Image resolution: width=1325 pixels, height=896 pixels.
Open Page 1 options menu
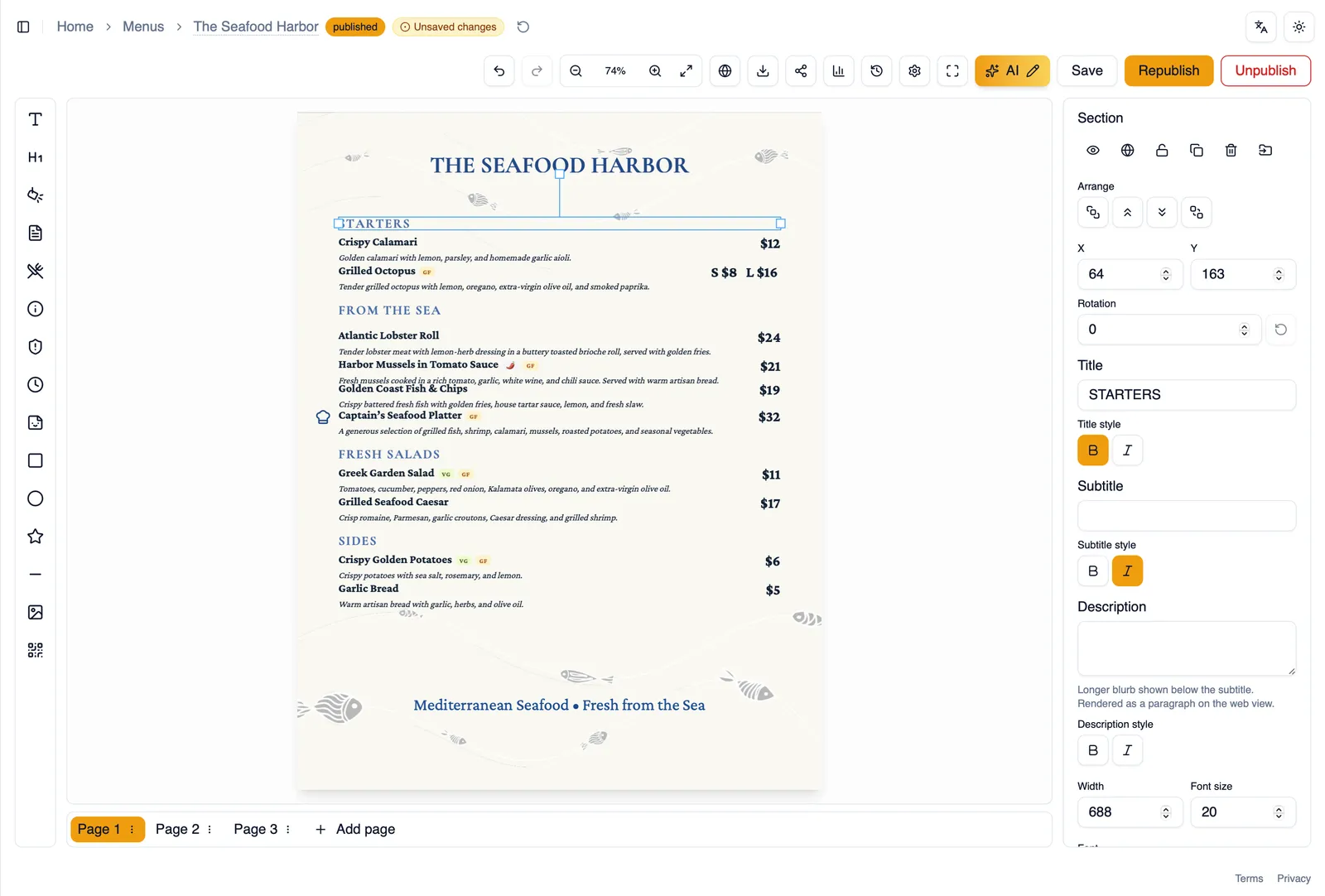[132, 829]
